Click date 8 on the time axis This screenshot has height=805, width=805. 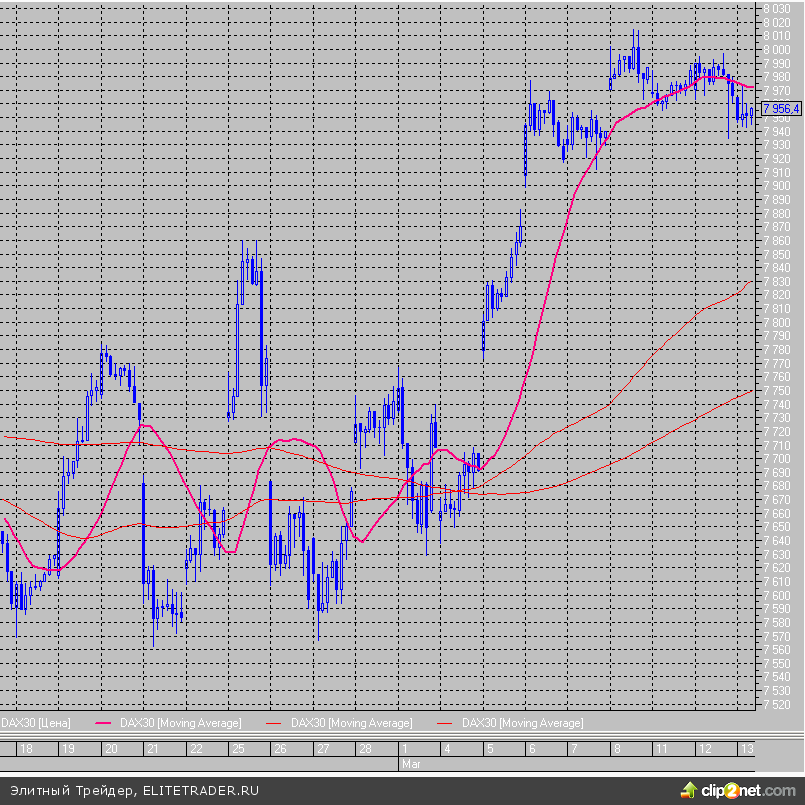tap(617, 749)
